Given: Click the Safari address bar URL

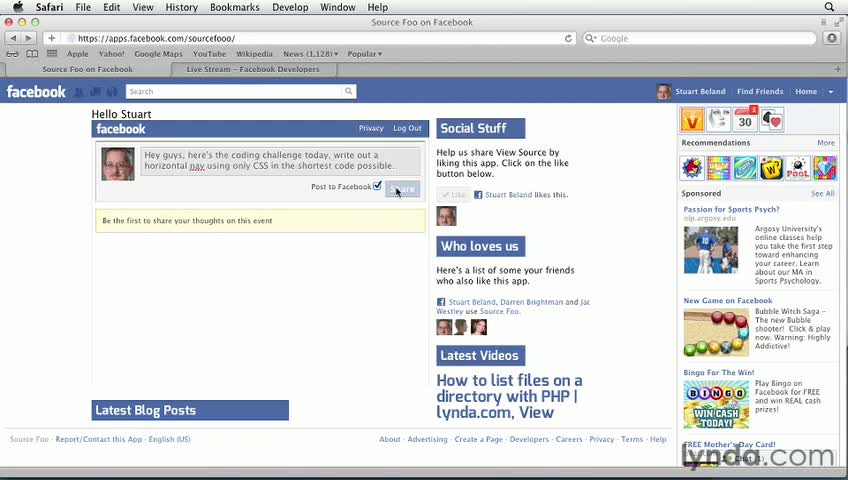Looking at the screenshot, I should point(156,38).
